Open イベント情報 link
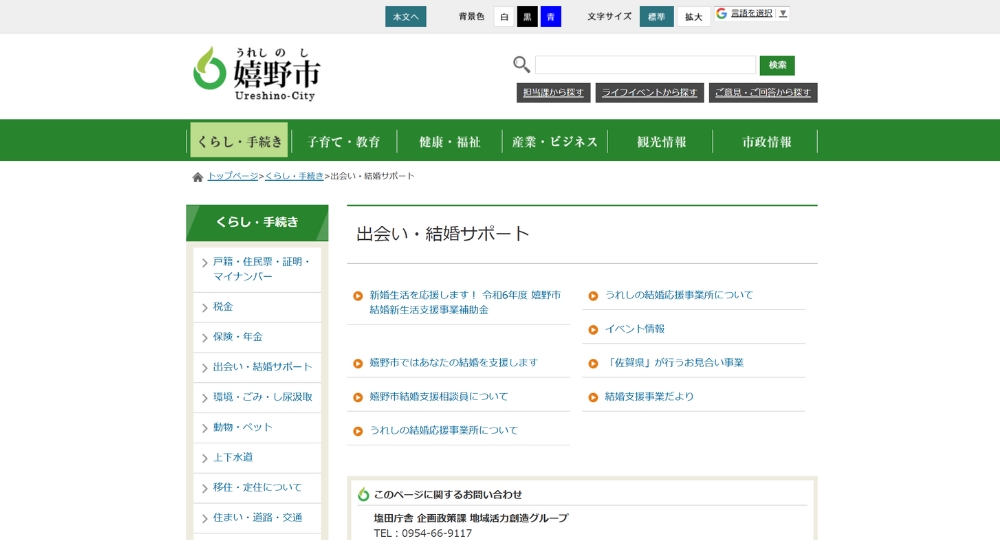Screen dimensions: 1000x540 coord(635,329)
